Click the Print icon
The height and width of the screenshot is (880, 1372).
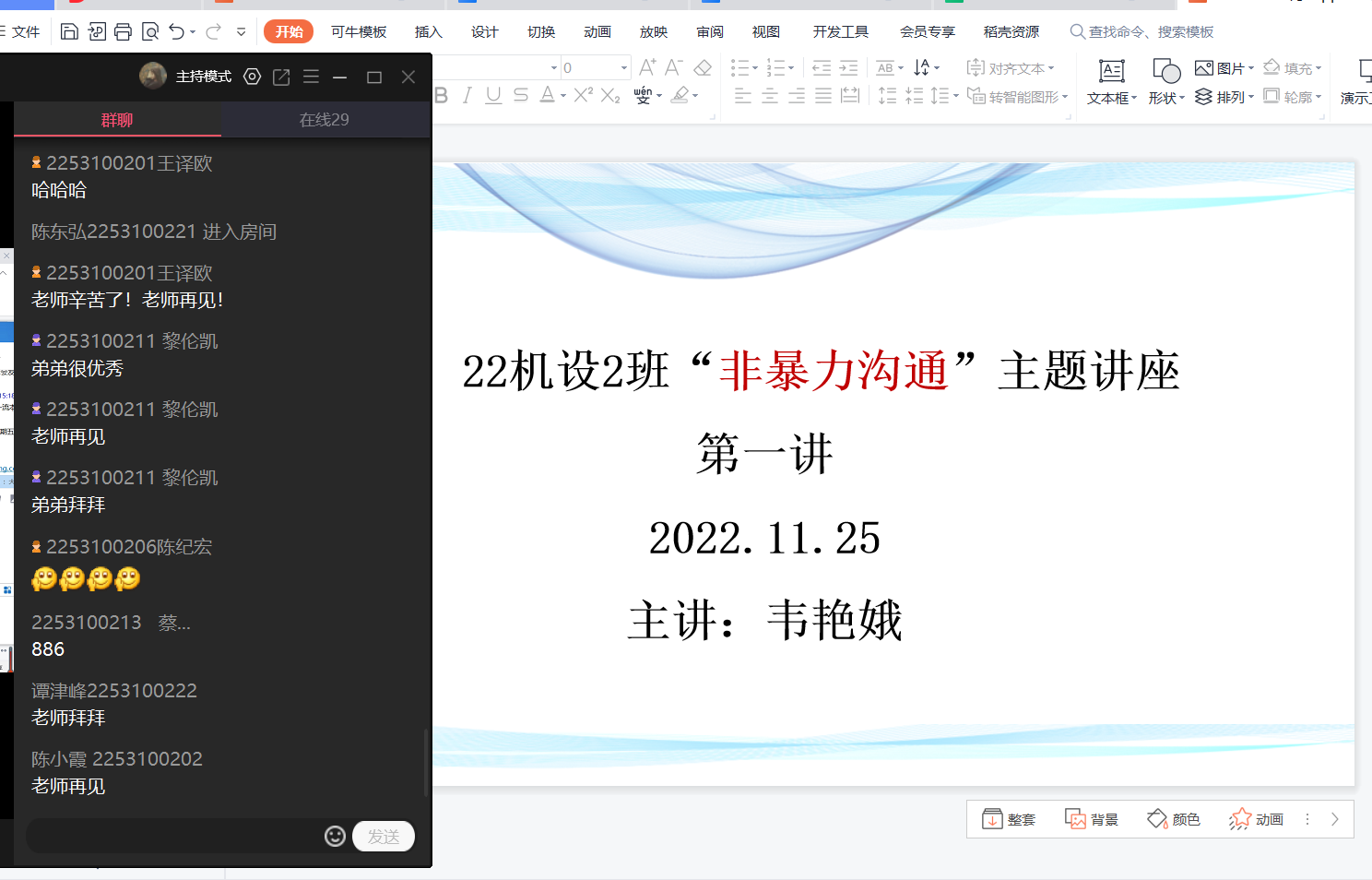[x=123, y=32]
